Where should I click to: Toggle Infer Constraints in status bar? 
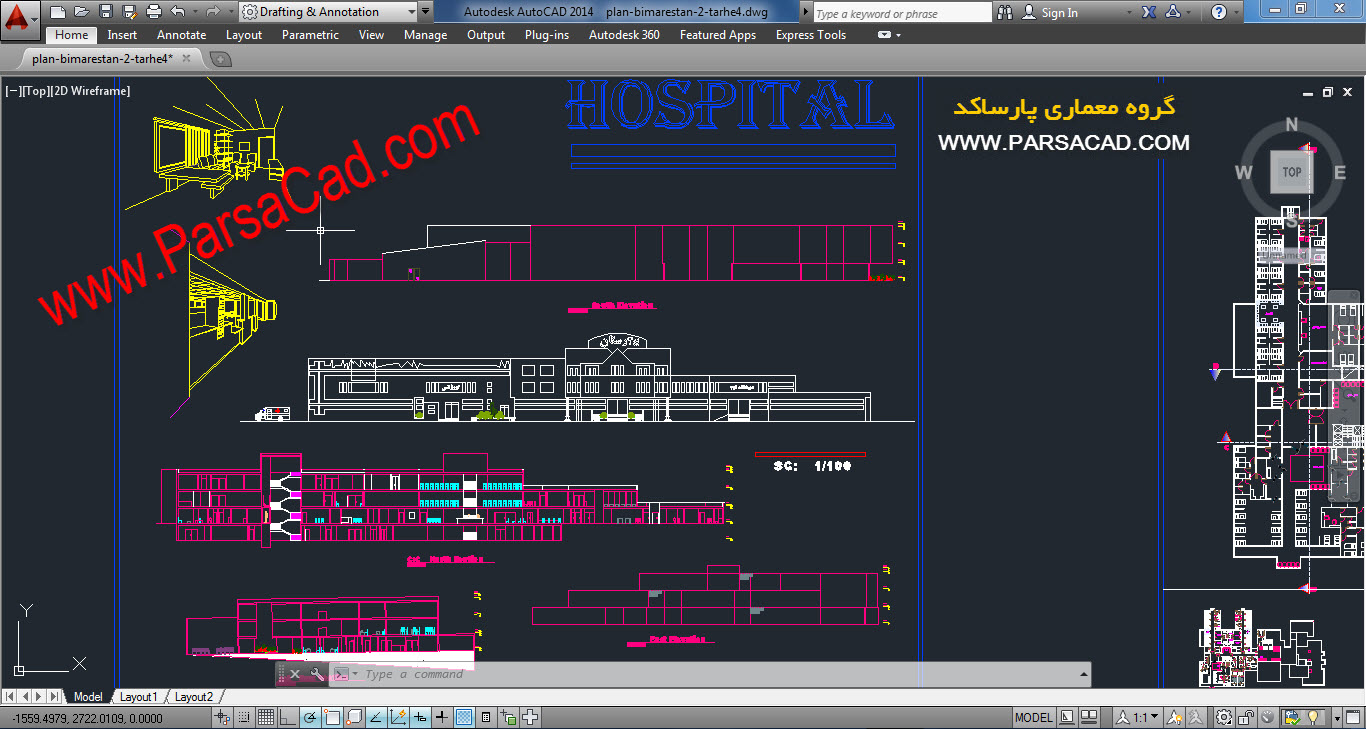coord(222,717)
